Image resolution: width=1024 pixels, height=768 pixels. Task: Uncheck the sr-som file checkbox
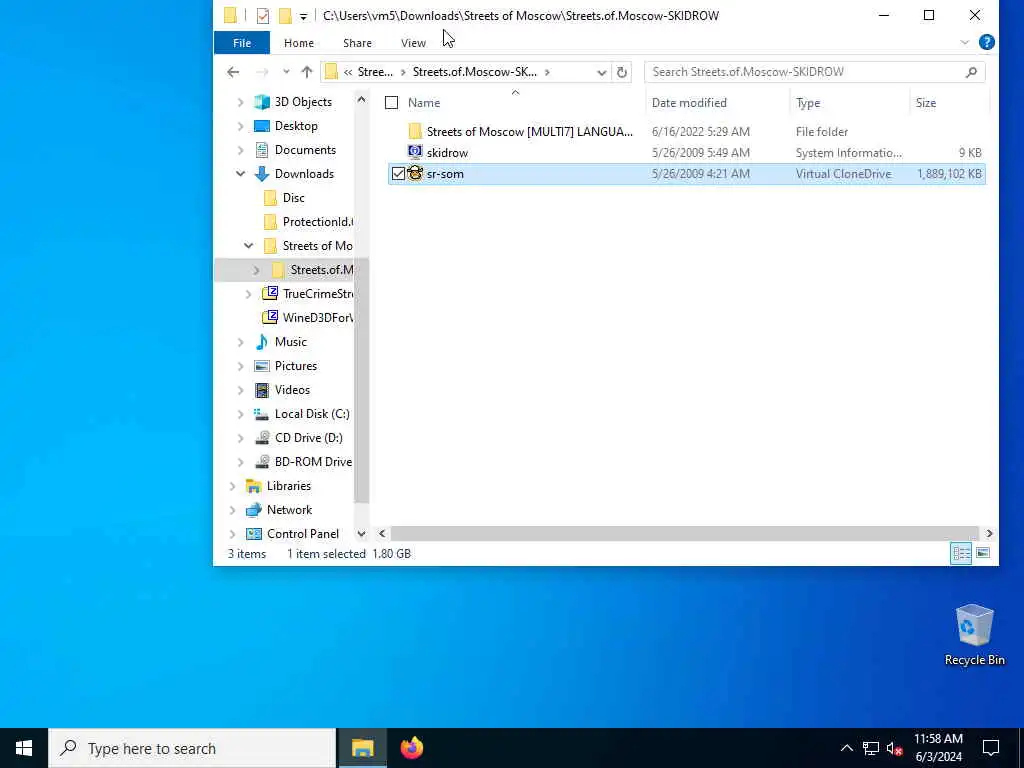coord(398,174)
